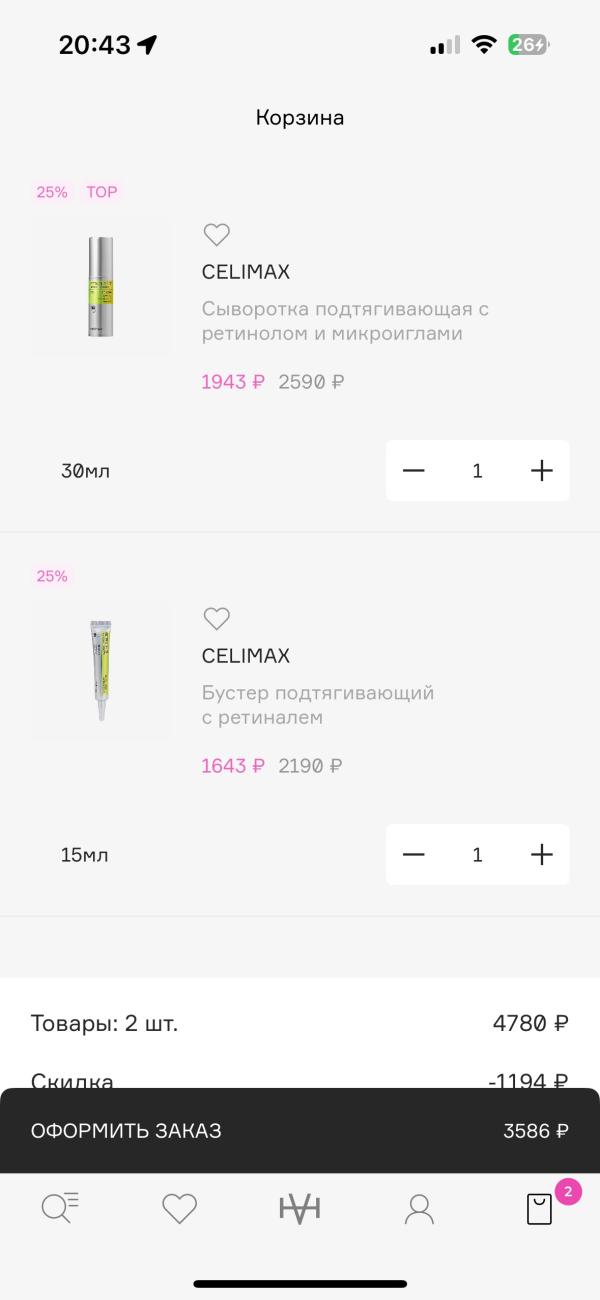Open the serum product thumbnail
The height and width of the screenshot is (1300, 600).
pos(101,286)
